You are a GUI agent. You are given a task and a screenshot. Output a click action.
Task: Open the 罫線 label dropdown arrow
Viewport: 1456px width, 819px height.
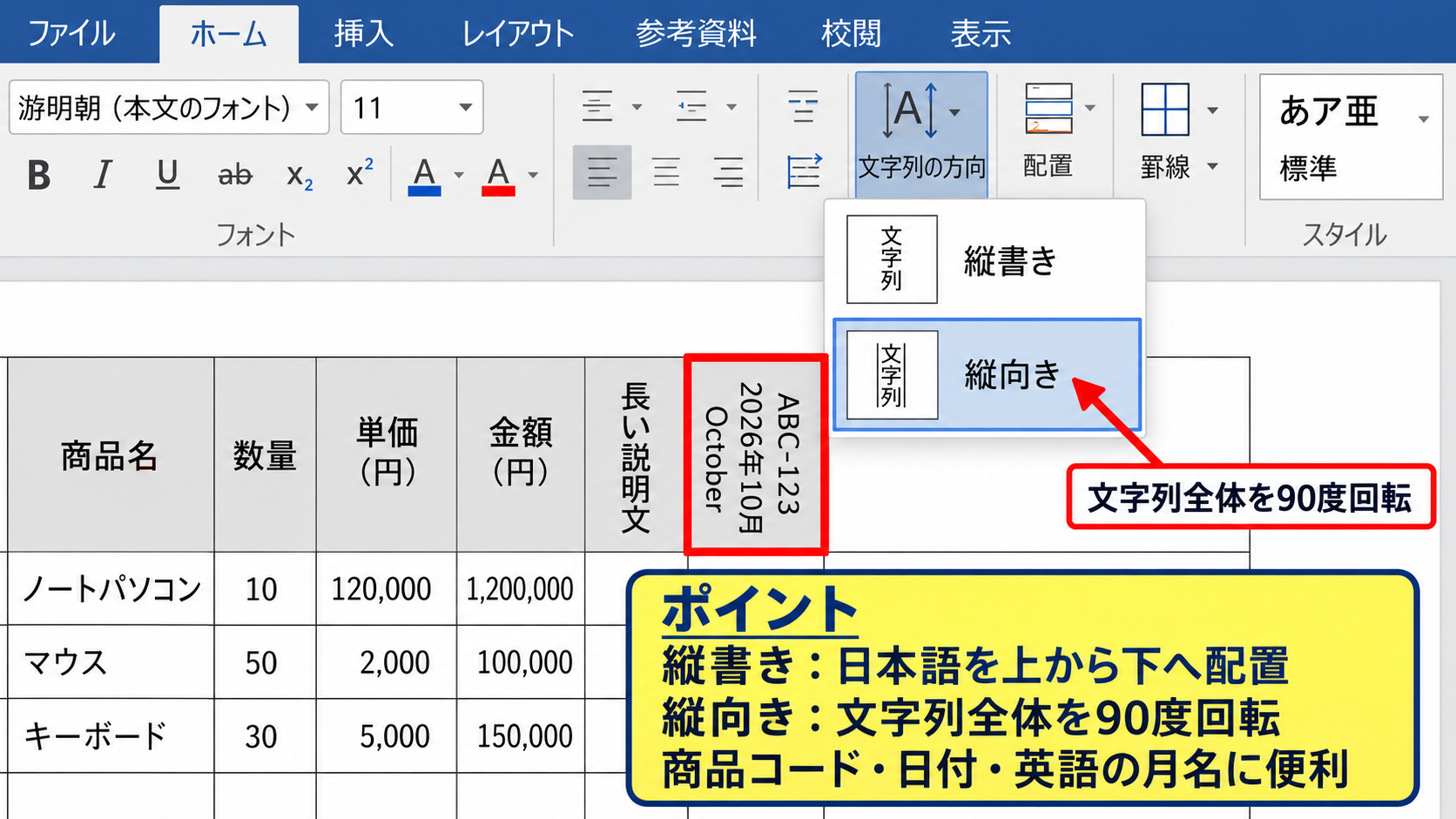[x=1212, y=166]
